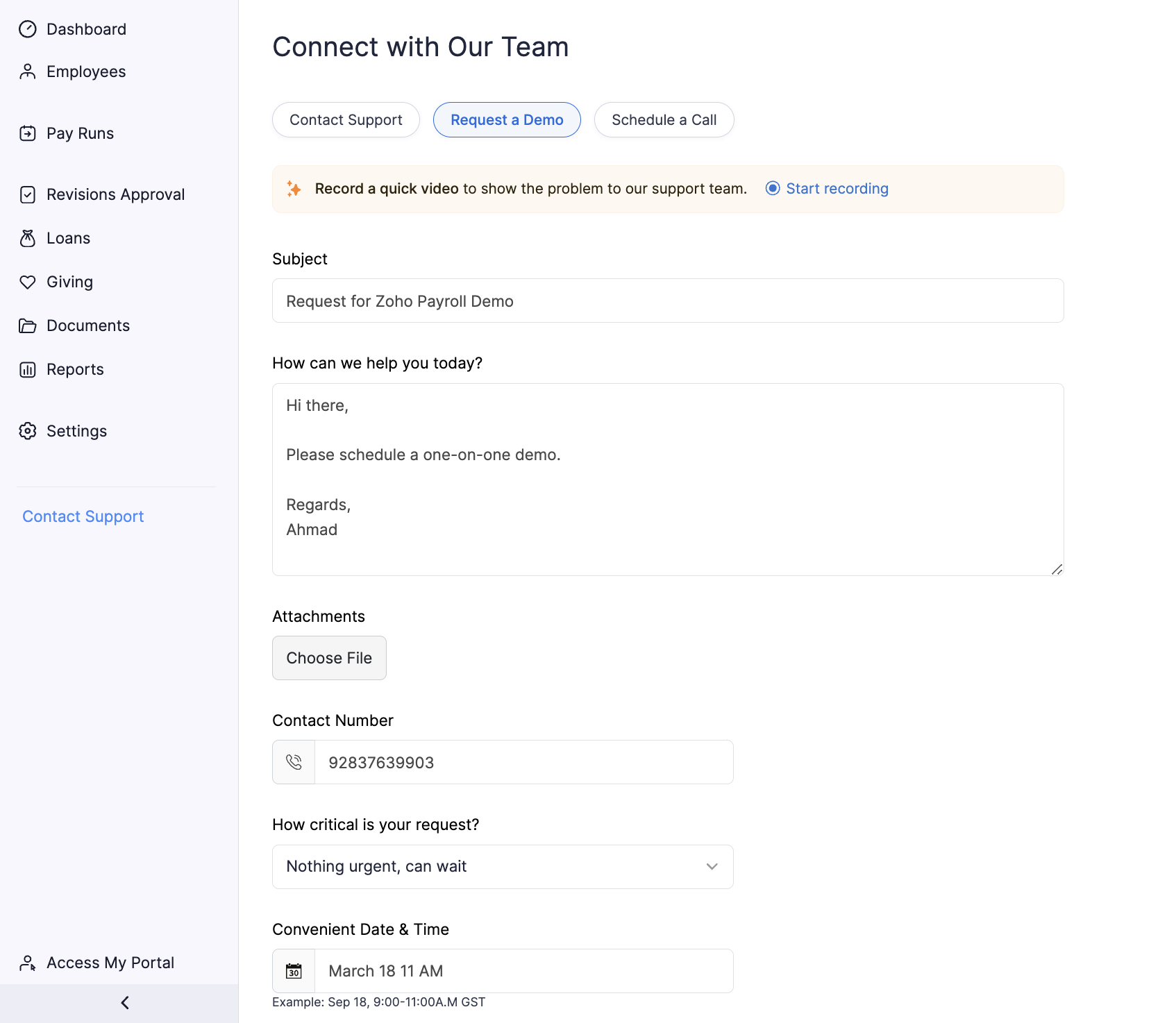Click phone icon next to contact number
1176x1023 pixels.
tap(294, 762)
